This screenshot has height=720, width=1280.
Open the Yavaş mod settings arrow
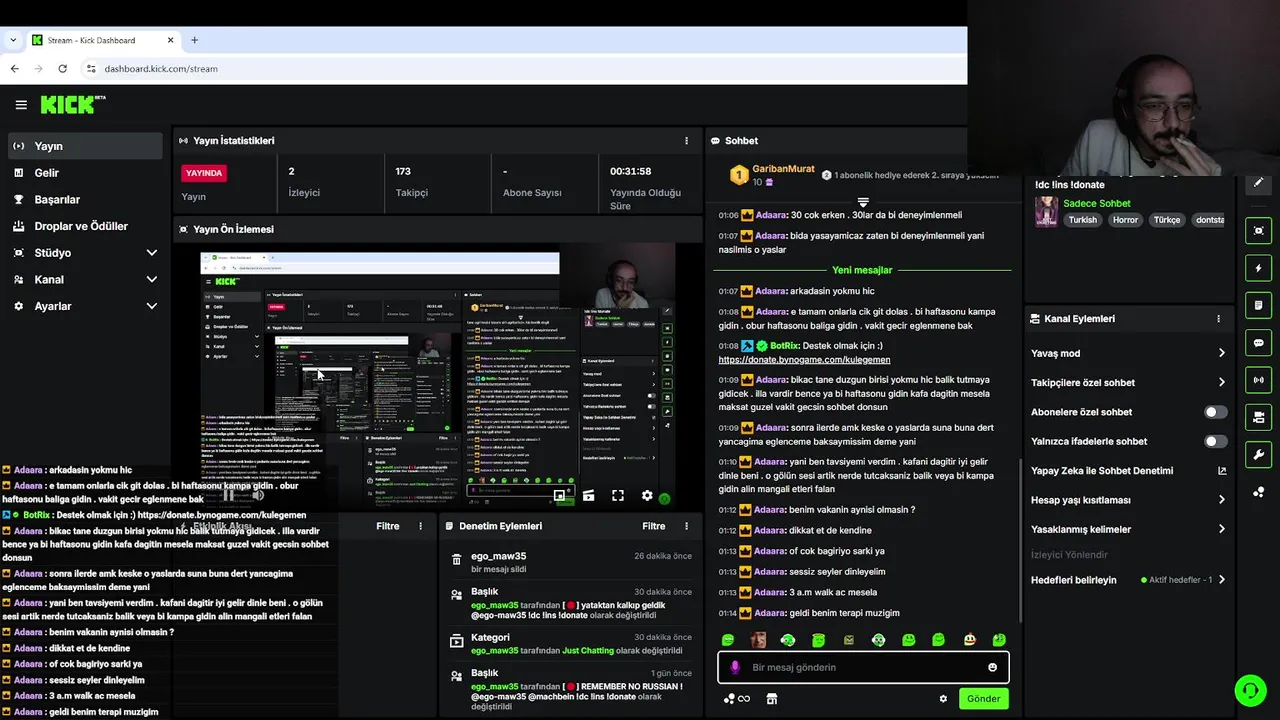click(x=1222, y=353)
